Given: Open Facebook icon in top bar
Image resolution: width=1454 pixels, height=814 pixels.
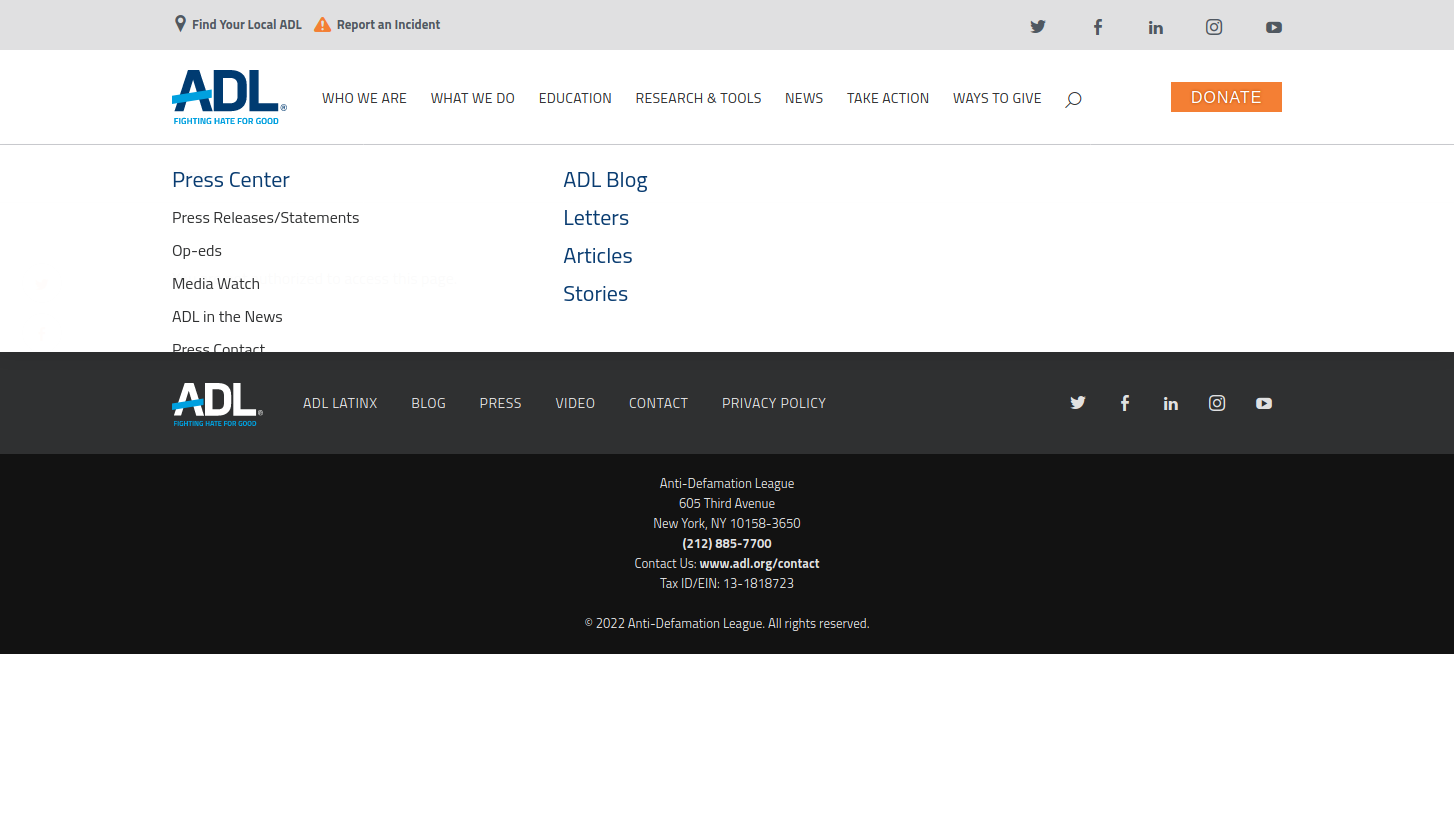Looking at the screenshot, I should [1097, 27].
